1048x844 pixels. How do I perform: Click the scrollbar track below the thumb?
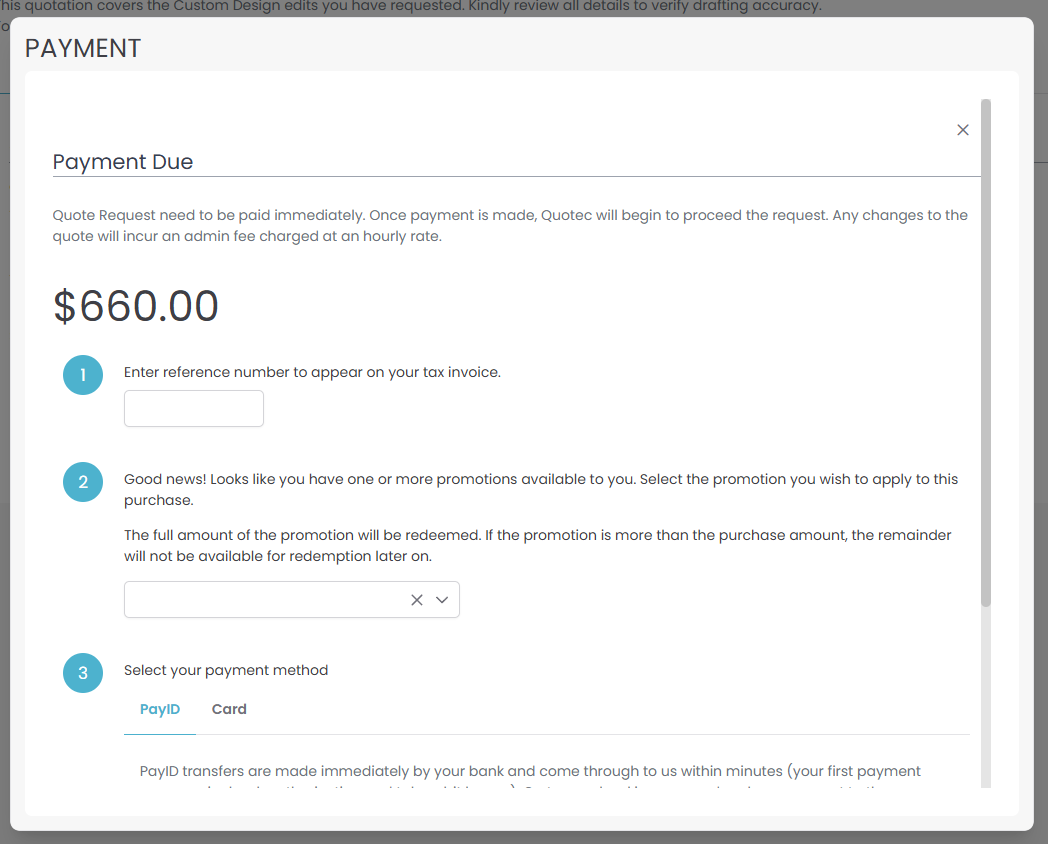click(x=986, y=700)
